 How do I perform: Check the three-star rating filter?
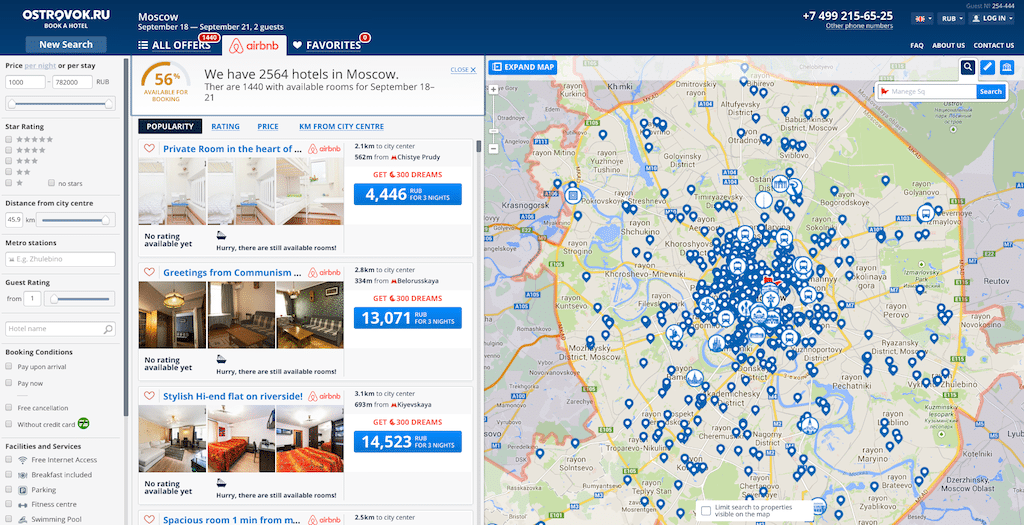[8, 161]
